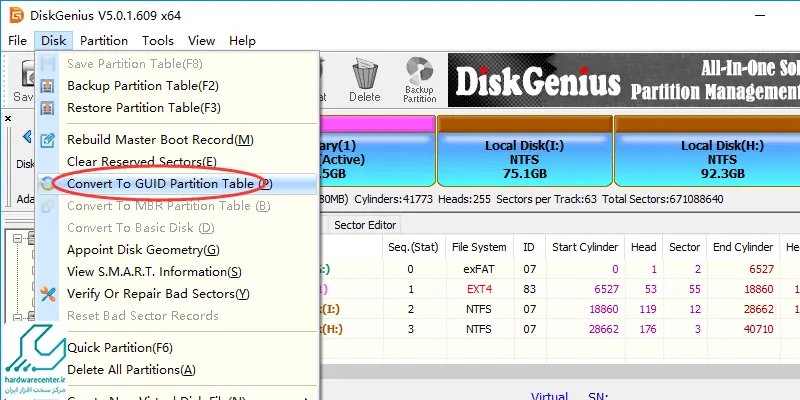The height and width of the screenshot is (400, 800).
Task: Click the Convert To GUID menu icon
Action: 47,184
